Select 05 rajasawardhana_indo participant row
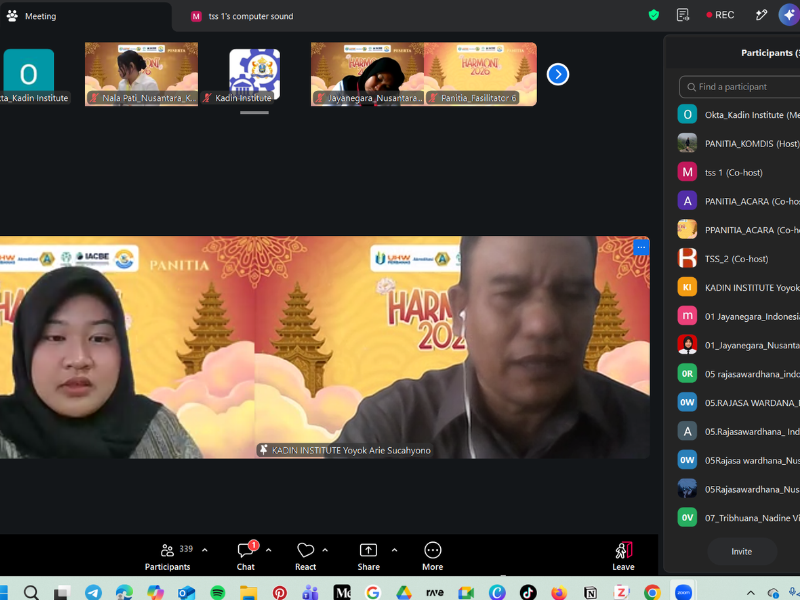 point(738,374)
